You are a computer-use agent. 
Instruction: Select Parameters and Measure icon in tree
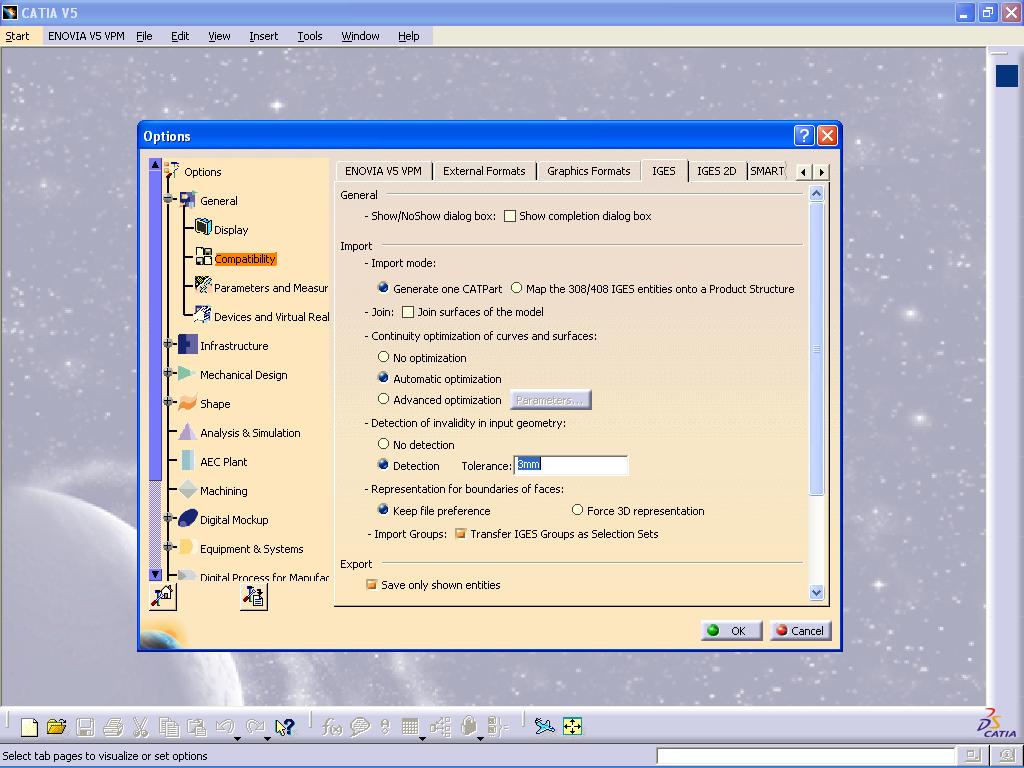203,285
